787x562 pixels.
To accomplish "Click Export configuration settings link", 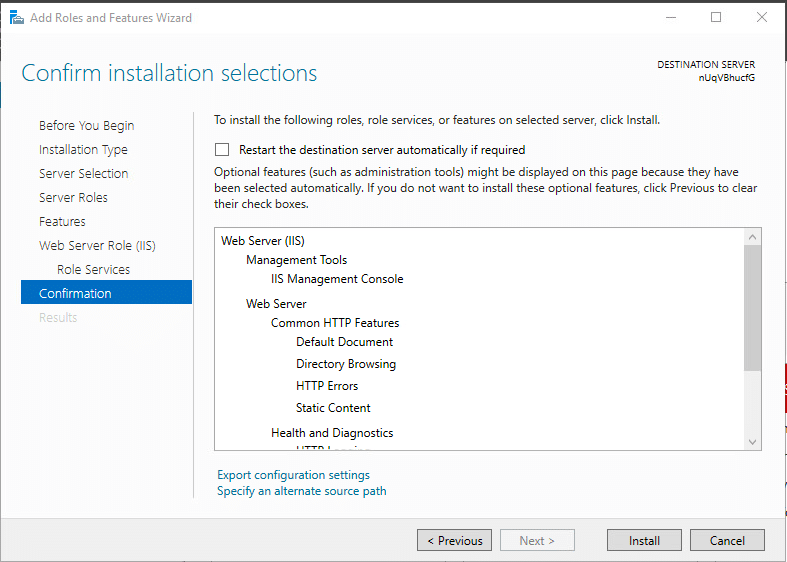I will pos(293,475).
